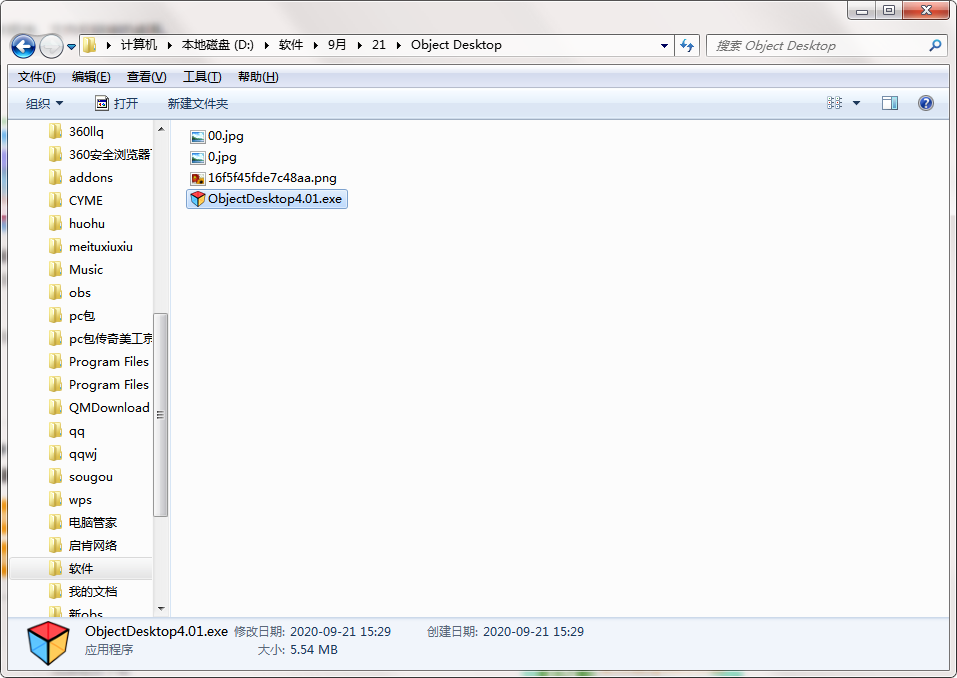Select the qqwj folder in tree
The width and height of the screenshot is (957, 678).
coord(83,453)
